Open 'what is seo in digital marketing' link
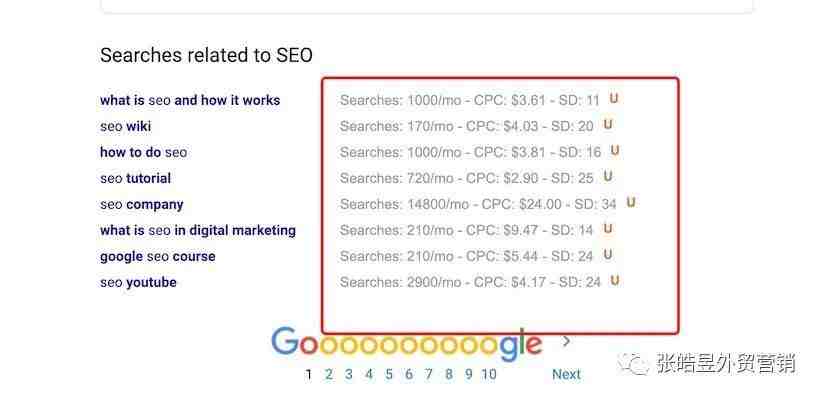 click(x=198, y=230)
